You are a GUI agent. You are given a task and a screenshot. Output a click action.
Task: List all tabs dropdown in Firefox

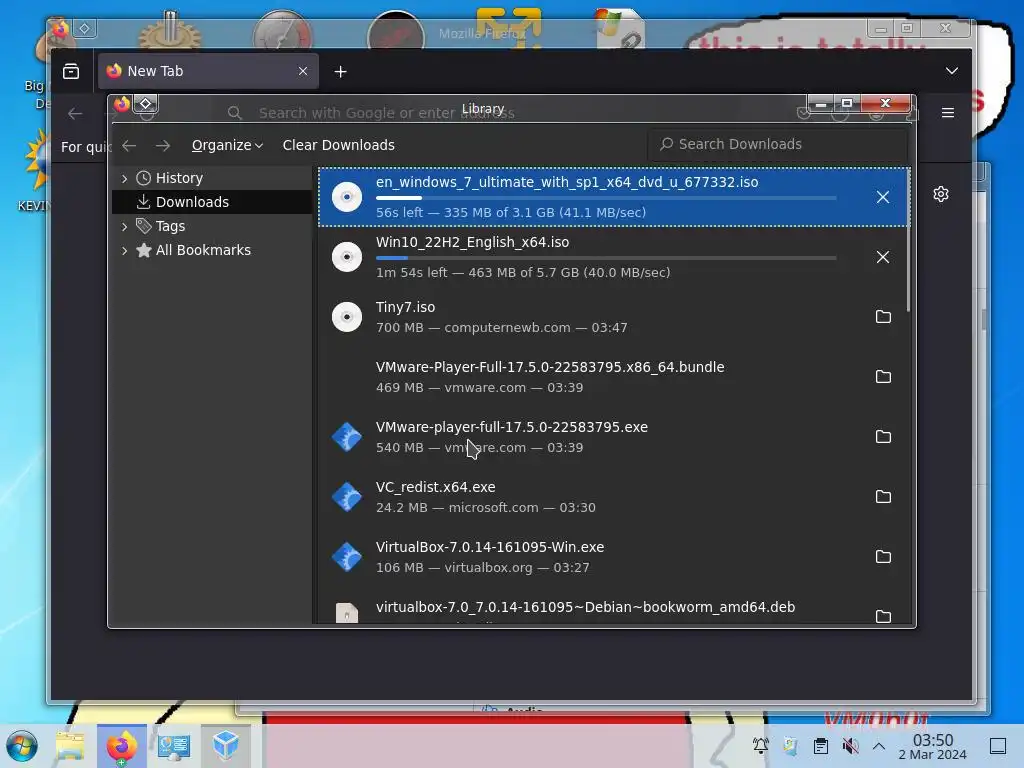coord(952,71)
